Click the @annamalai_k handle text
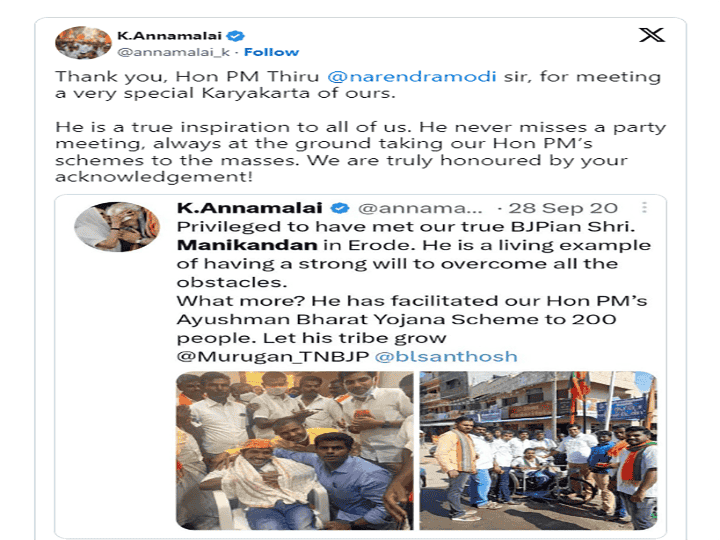This screenshot has height=540, width=720. pos(174,52)
